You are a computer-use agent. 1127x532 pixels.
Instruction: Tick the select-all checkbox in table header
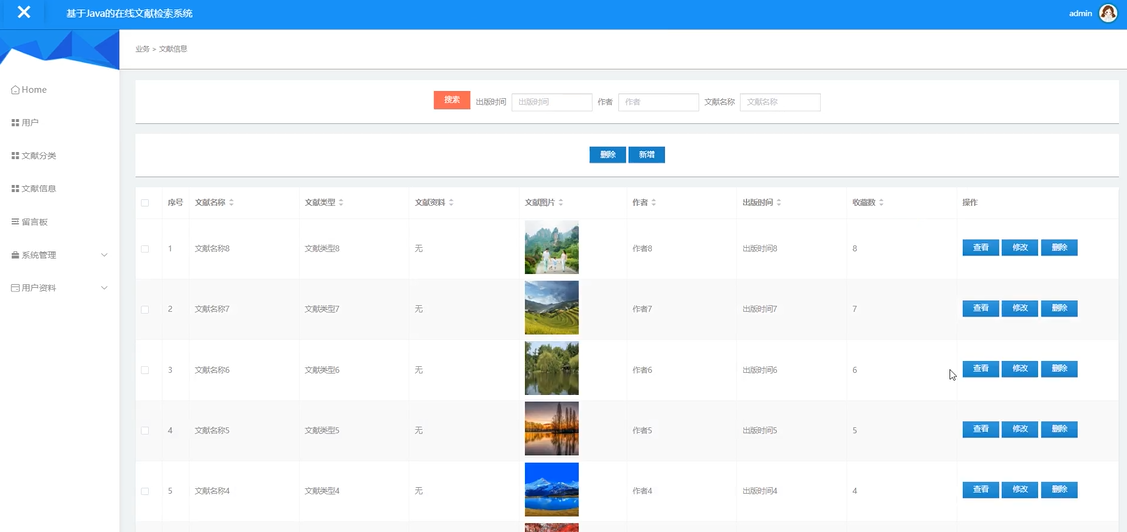[144, 203]
